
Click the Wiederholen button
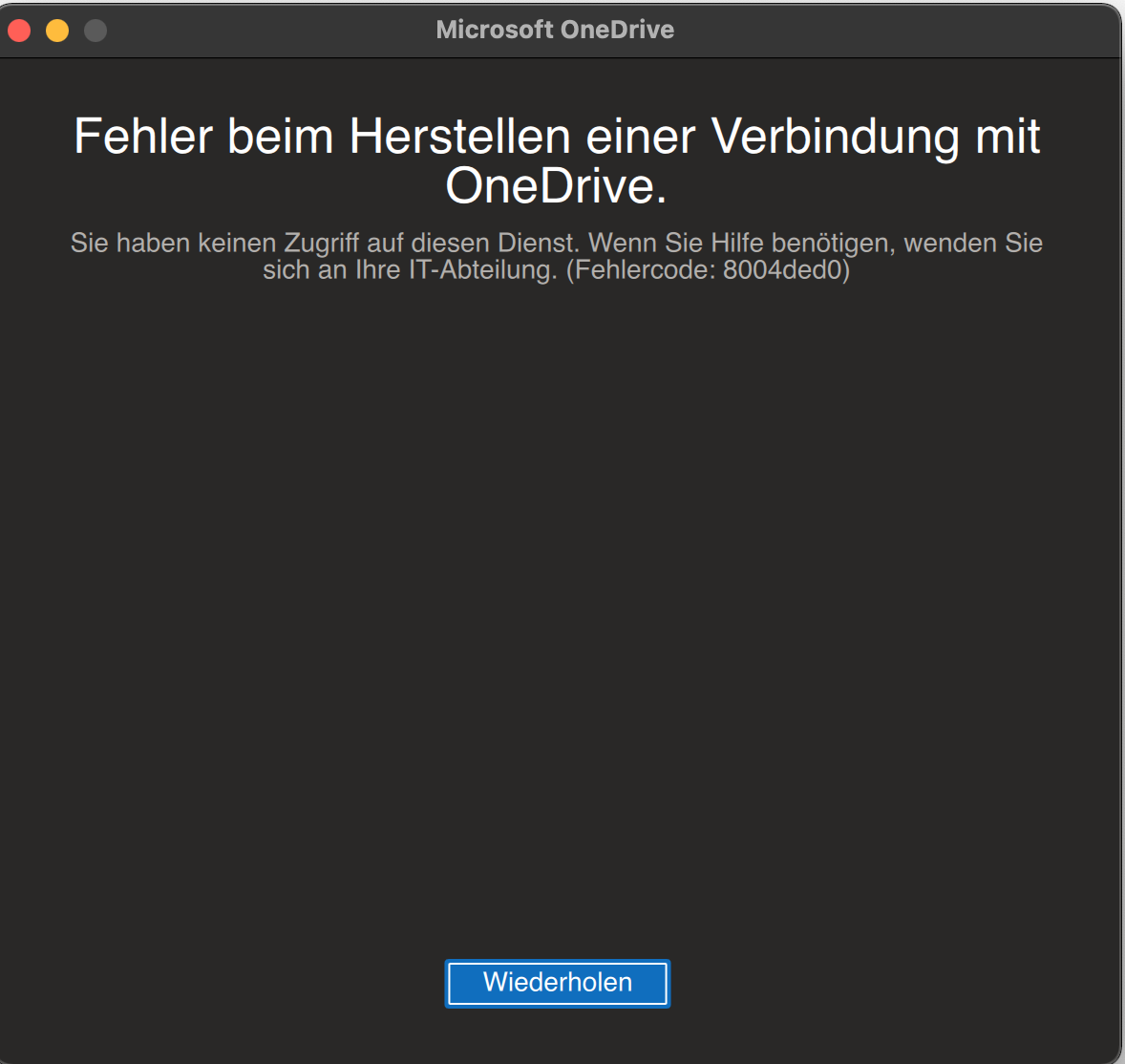[x=558, y=983]
